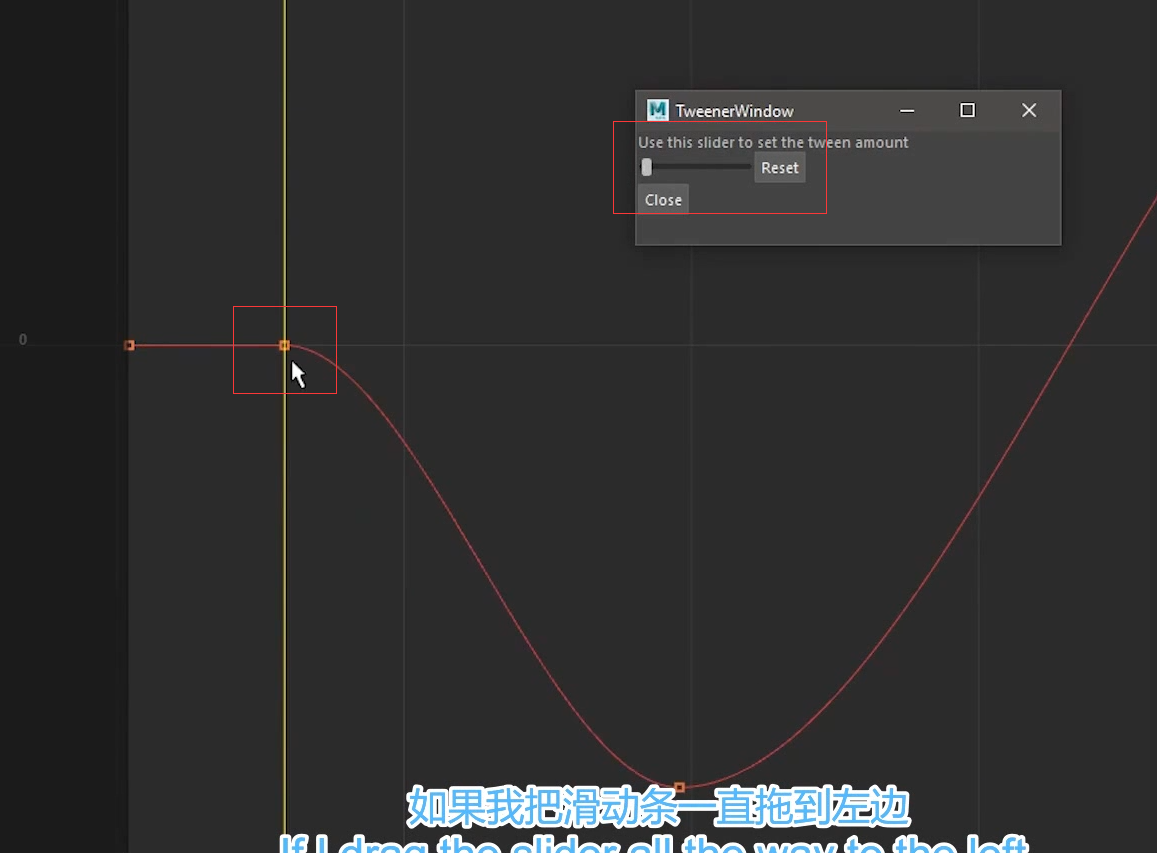Select the keyframe at the curve's lowest point
1157x853 pixels.
[x=680, y=787]
